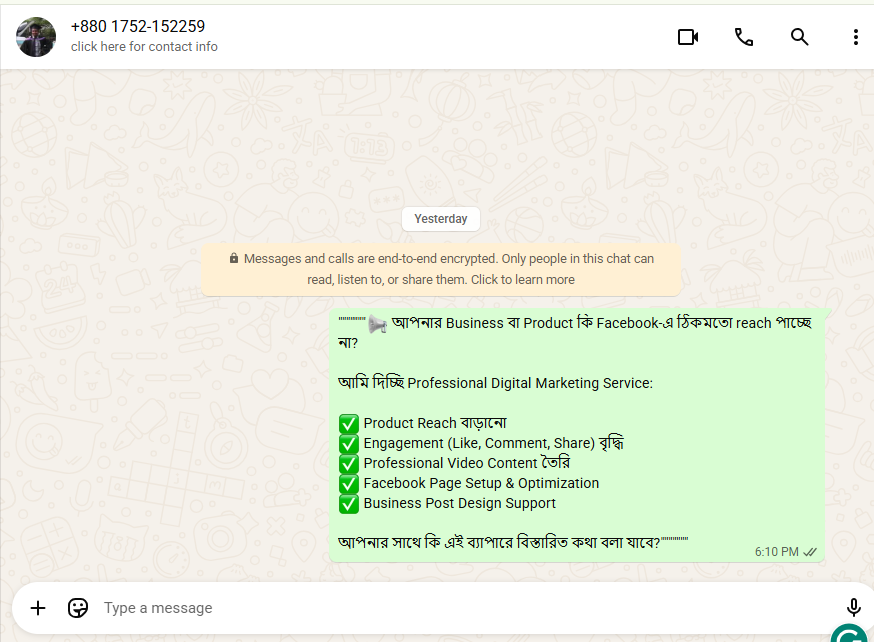
Task: Click green check emoji beside Business Post Design
Action: 349,504
